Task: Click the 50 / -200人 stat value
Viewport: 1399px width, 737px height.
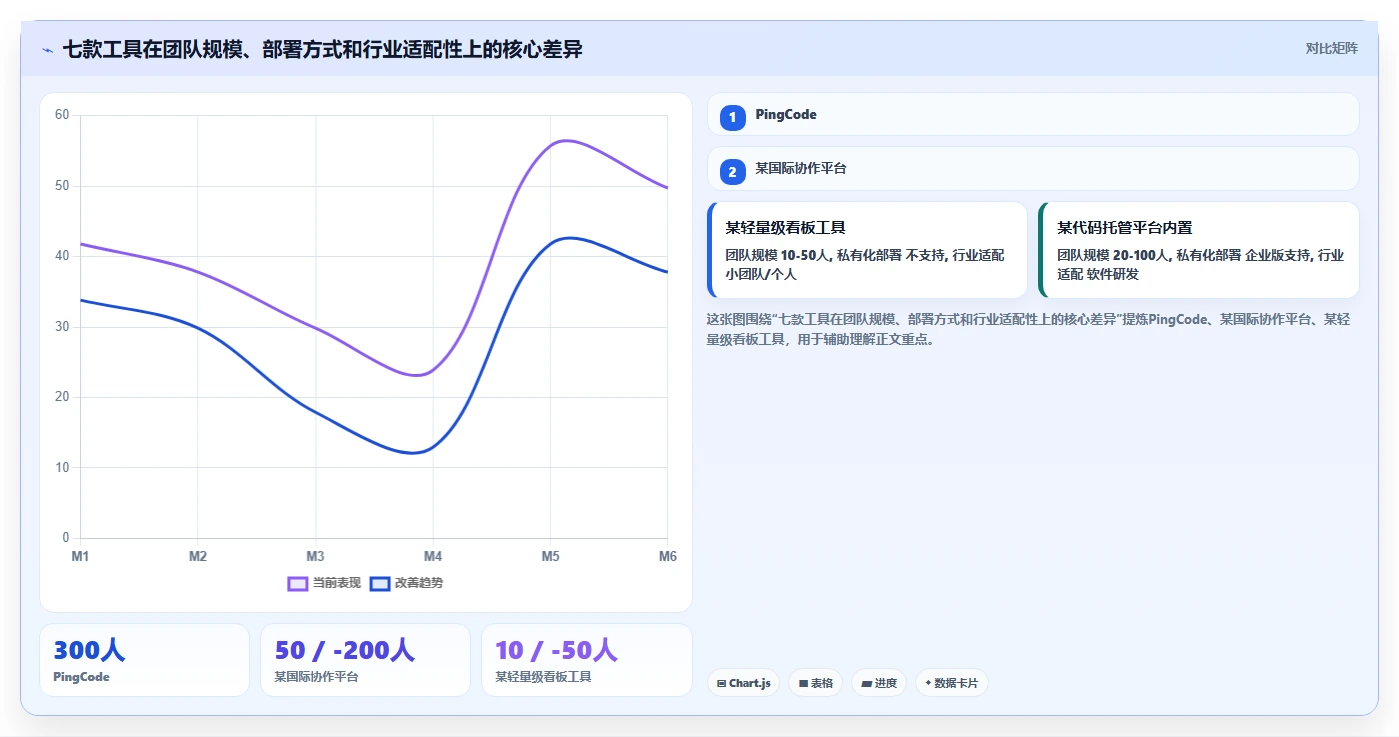Action: (344, 650)
